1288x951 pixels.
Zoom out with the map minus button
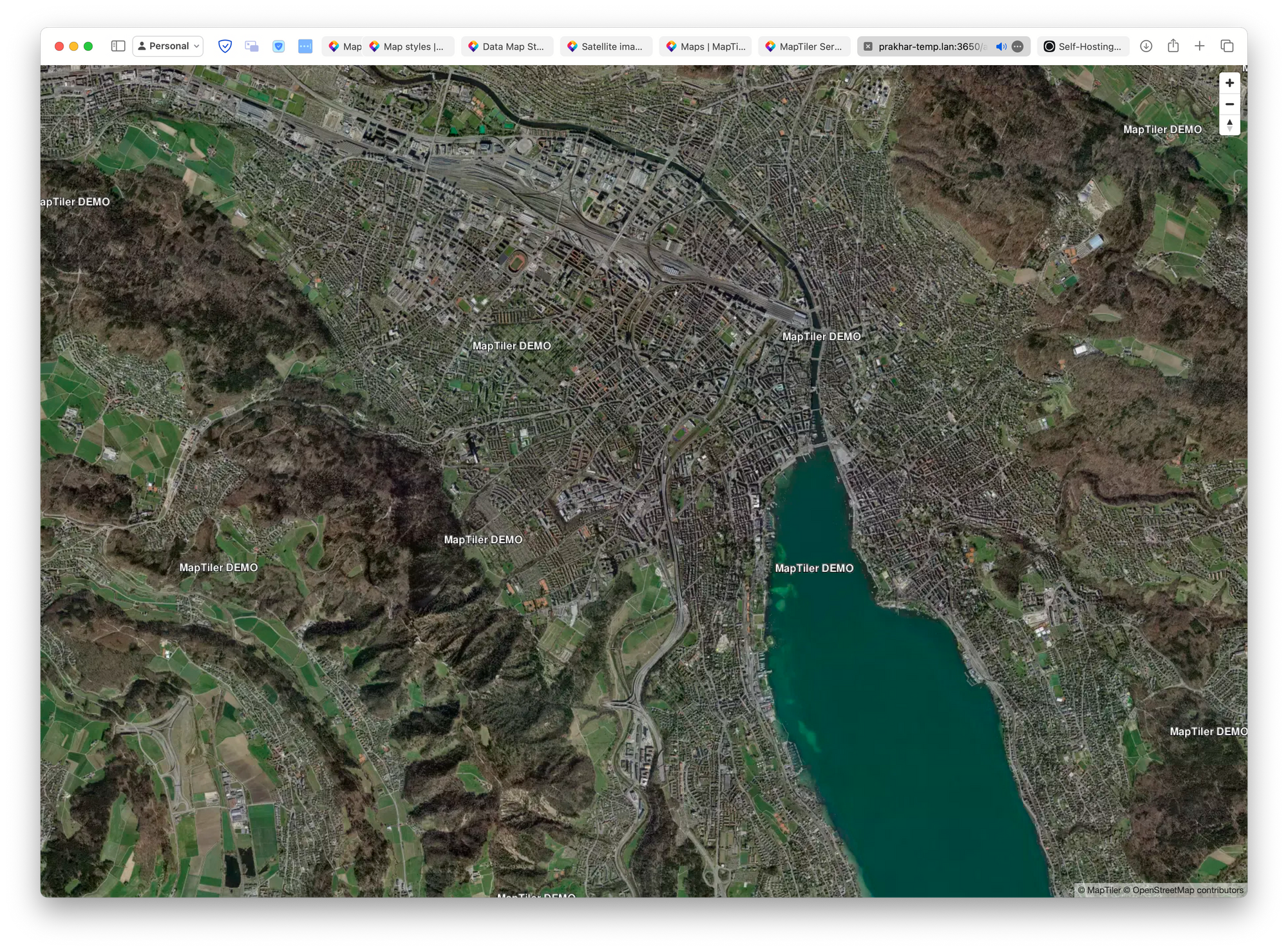coord(1229,104)
